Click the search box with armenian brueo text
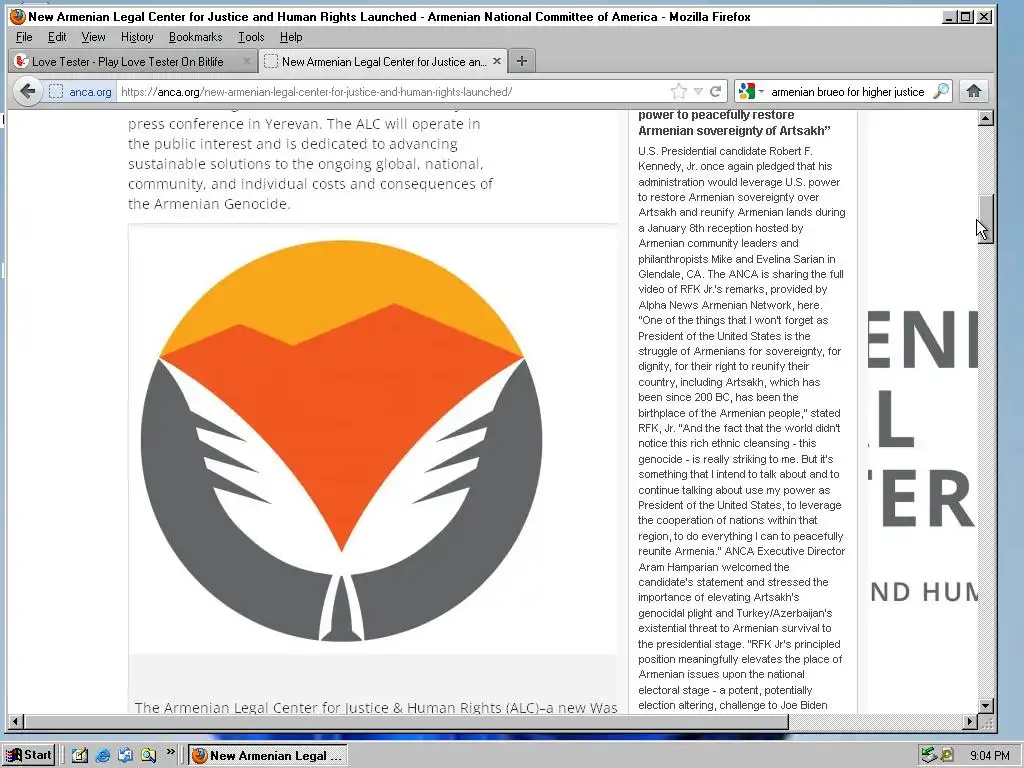The image size is (1024, 768). (848, 91)
